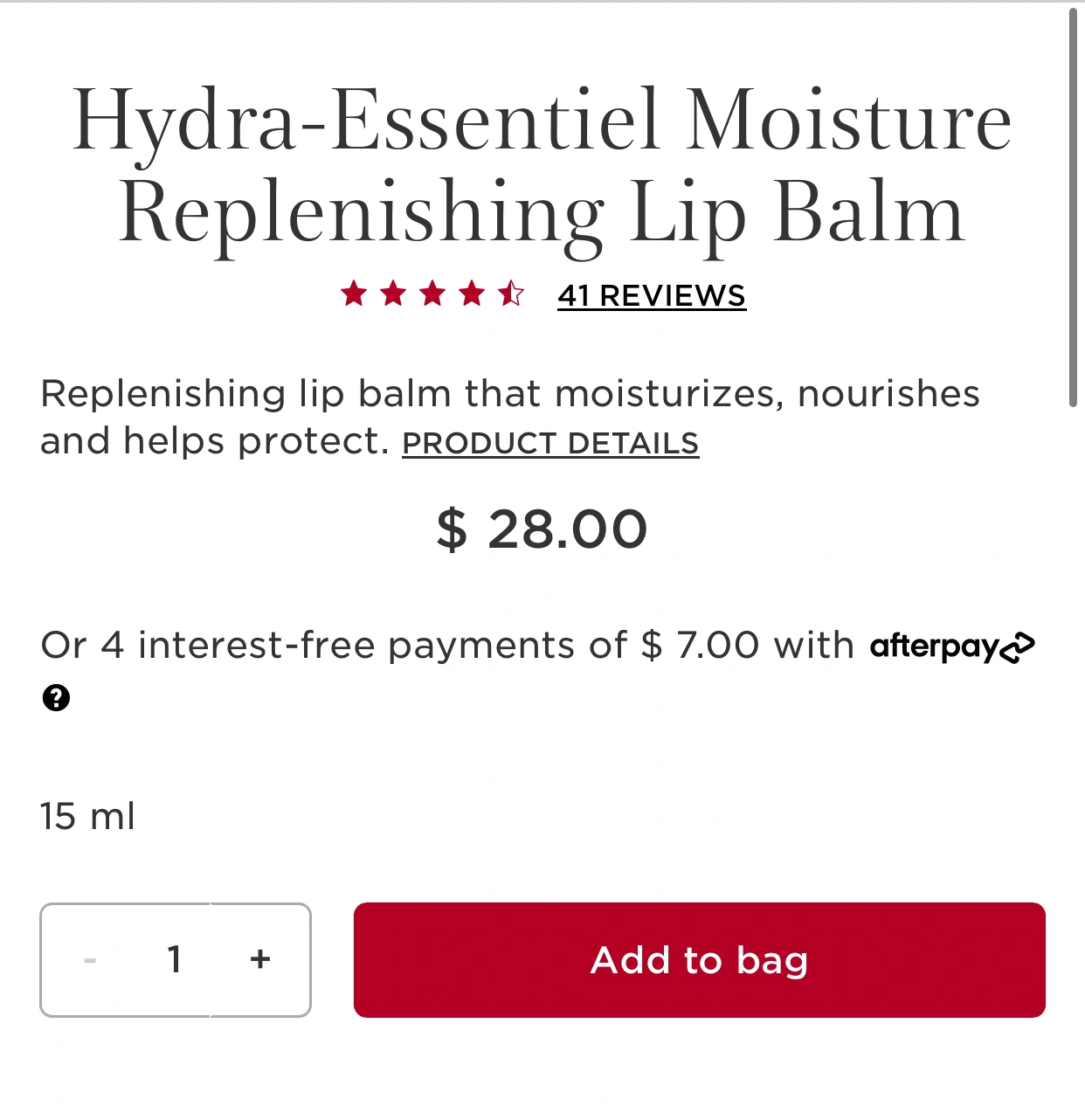The height and width of the screenshot is (1120, 1085).
Task: Click the Hydra-Essentiel Moisture Replenishing Lip Balm title
Action: click(x=542, y=166)
